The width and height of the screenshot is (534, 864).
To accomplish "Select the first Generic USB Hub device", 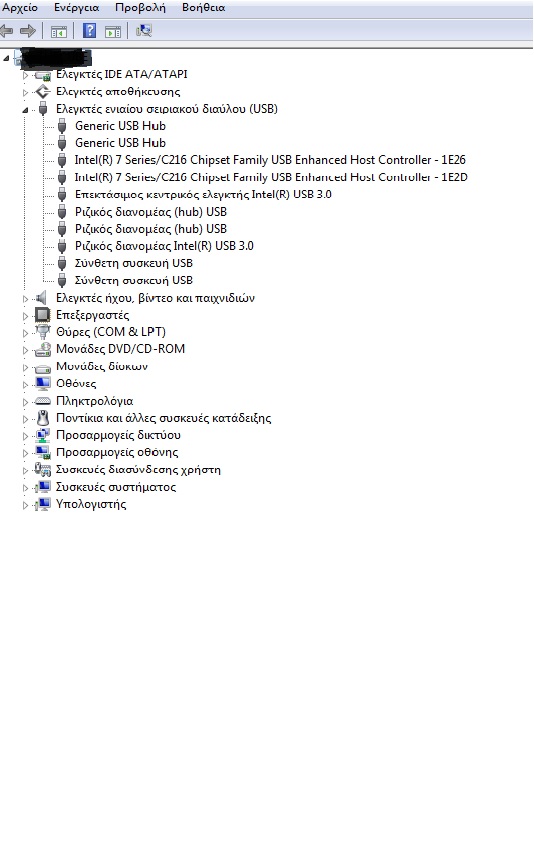I will pos(120,126).
